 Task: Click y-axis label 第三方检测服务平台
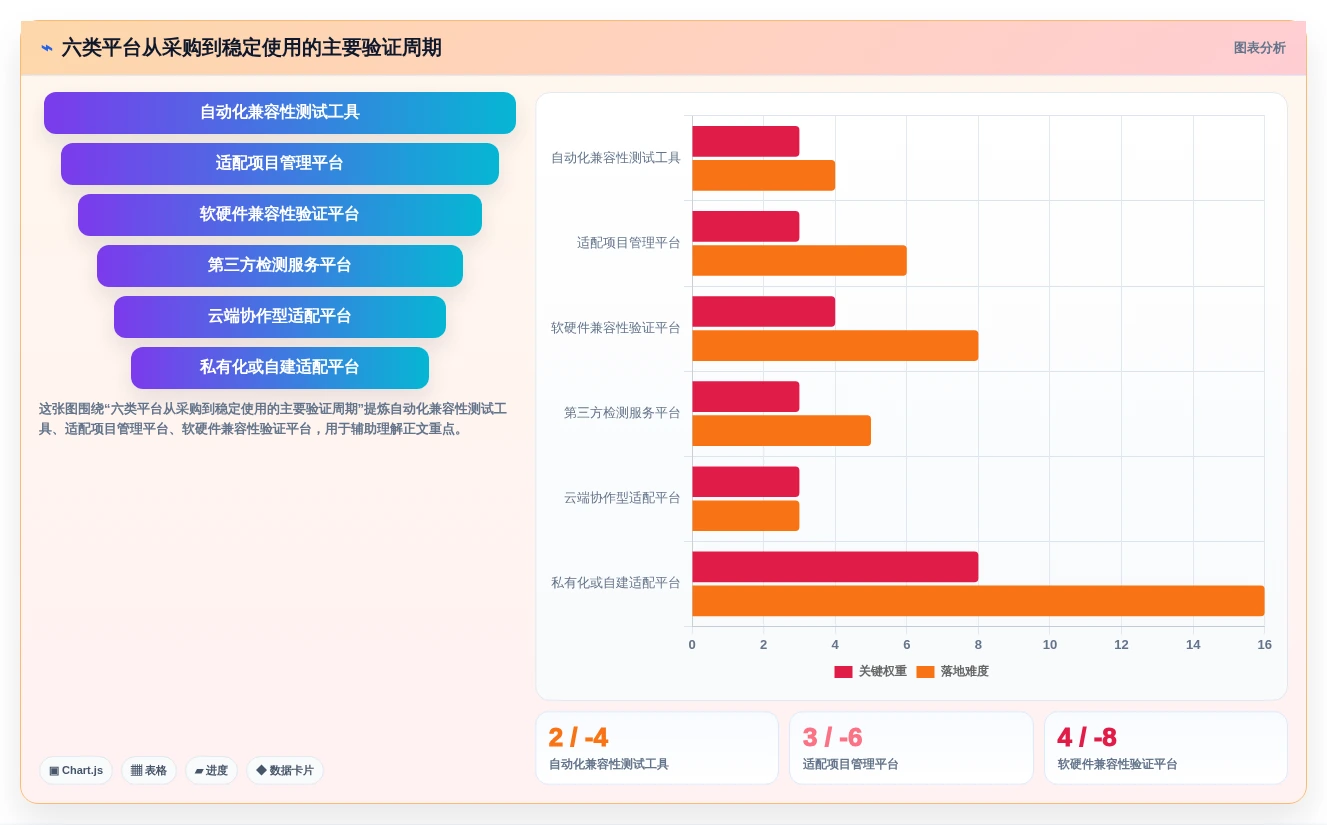622,413
